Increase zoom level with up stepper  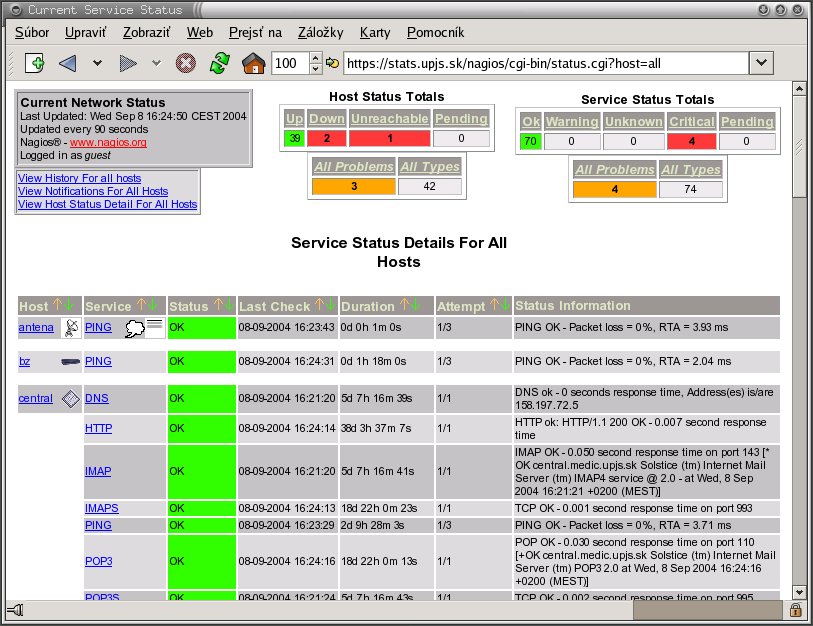(x=316, y=58)
